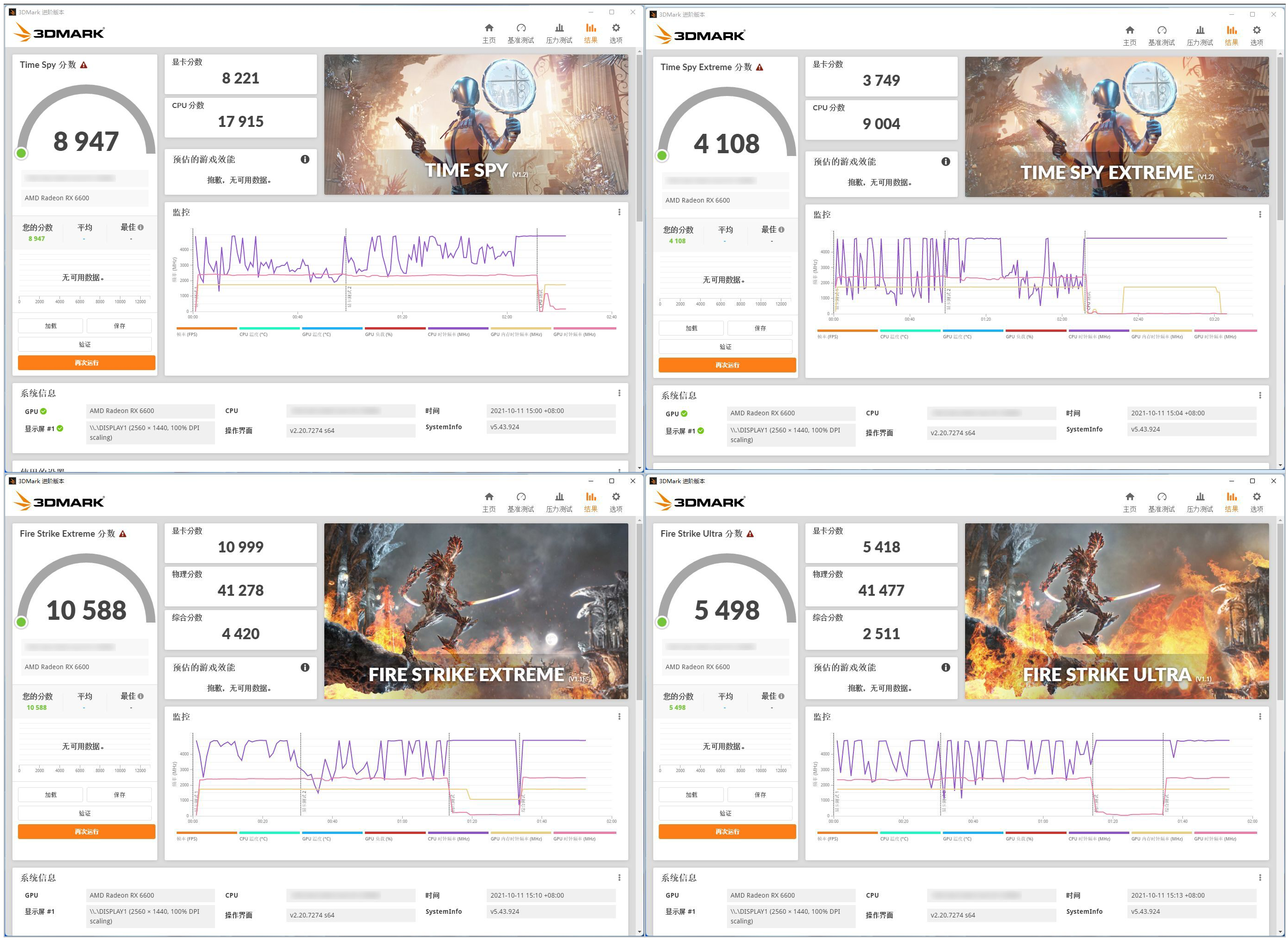Open Results in Fire Strike Ultra window

point(1231,502)
